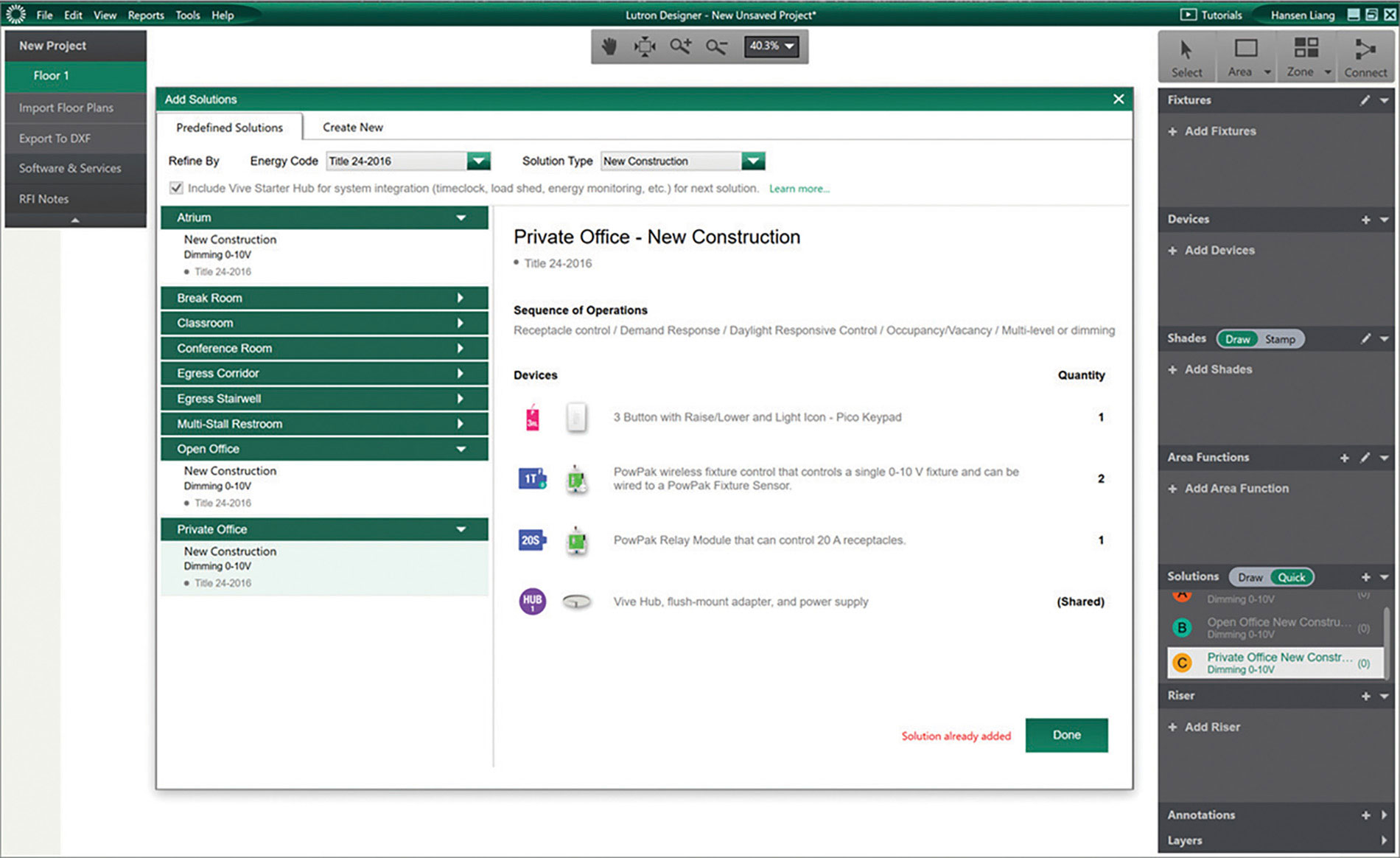Select solution B circle icon
Viewport: 1400px width, 858px height.
[x=1182, y=627]
